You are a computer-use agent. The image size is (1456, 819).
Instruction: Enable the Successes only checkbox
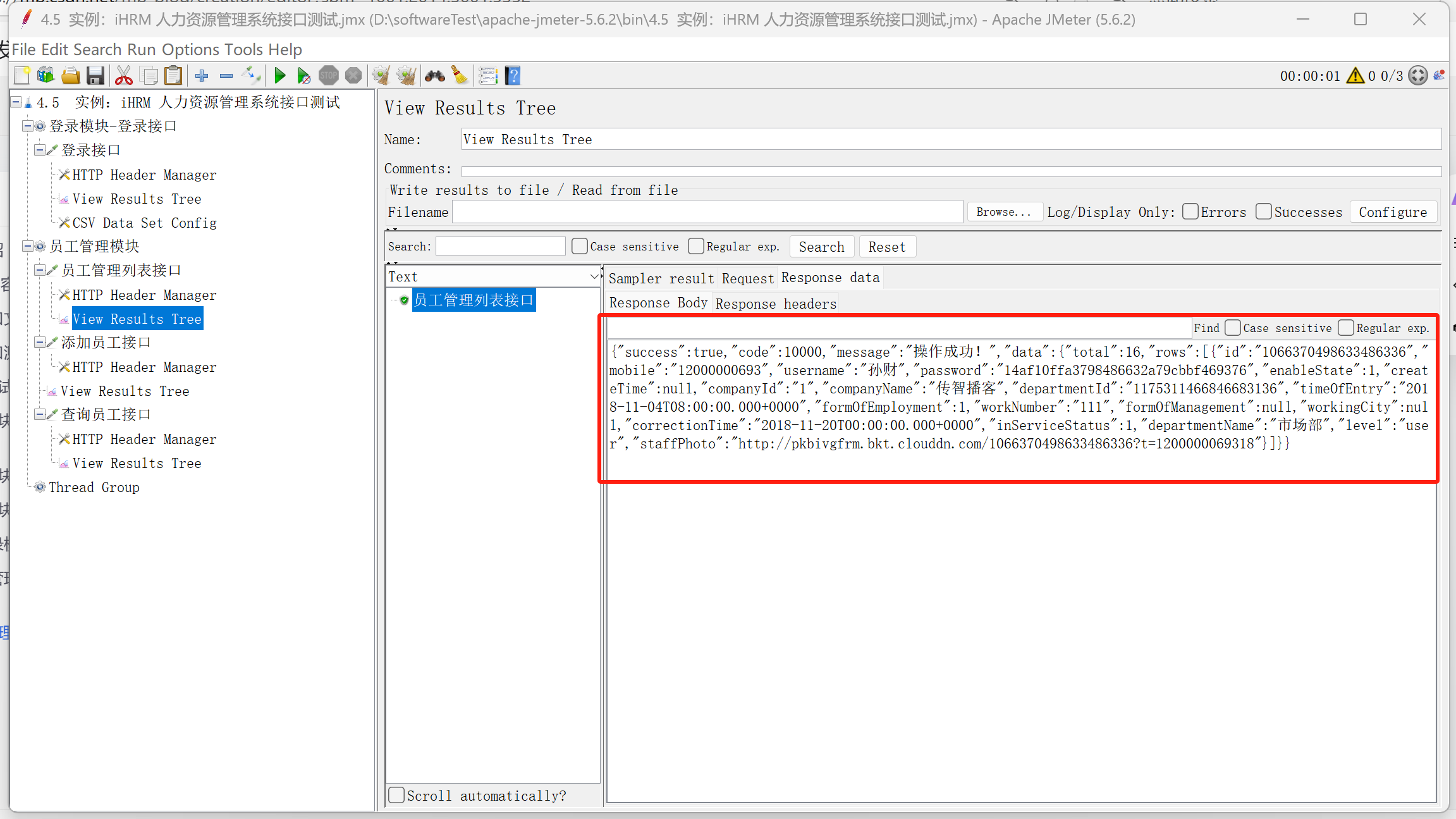tap(1264, 212)
